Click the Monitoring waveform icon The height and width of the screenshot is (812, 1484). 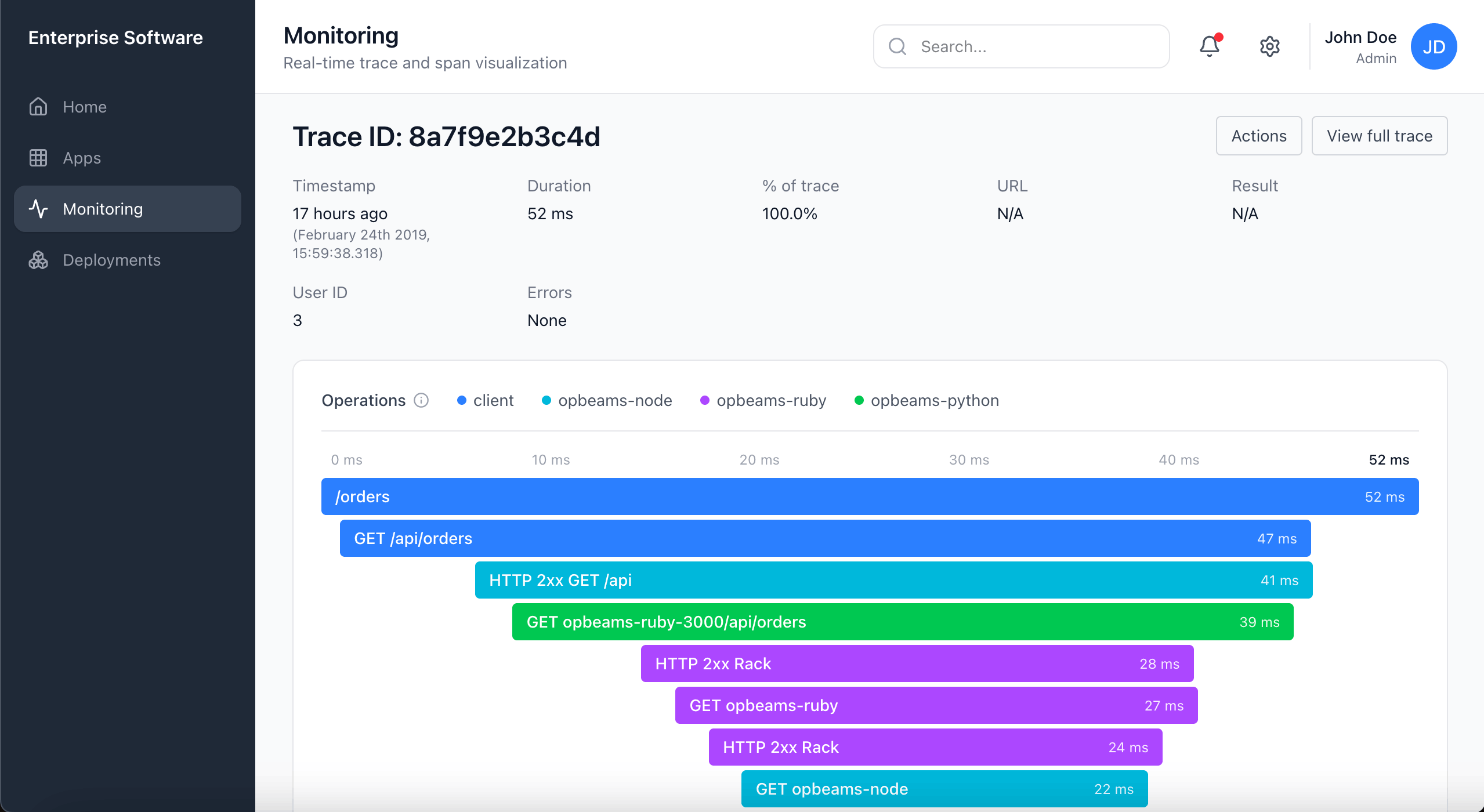click(x=38, y=209)
